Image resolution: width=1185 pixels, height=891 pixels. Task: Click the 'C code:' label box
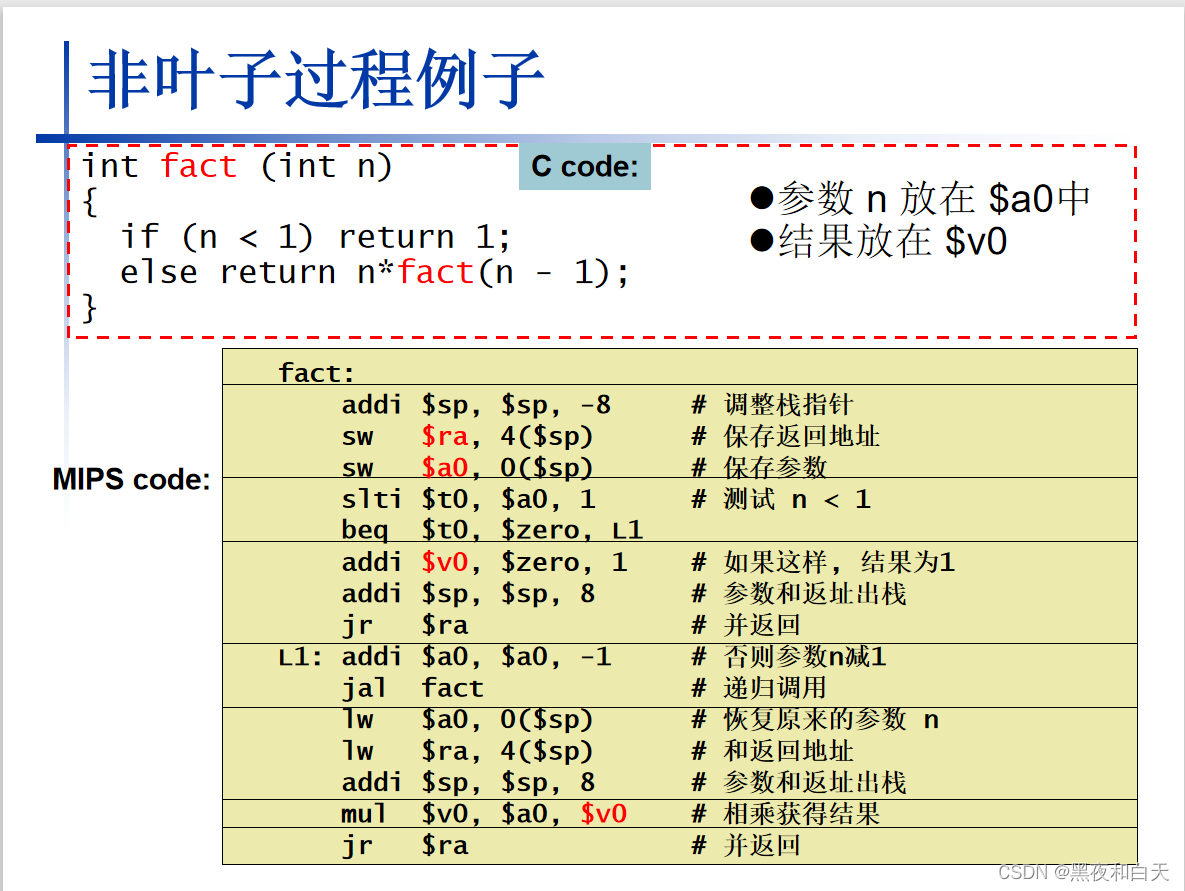coord(585,166)
